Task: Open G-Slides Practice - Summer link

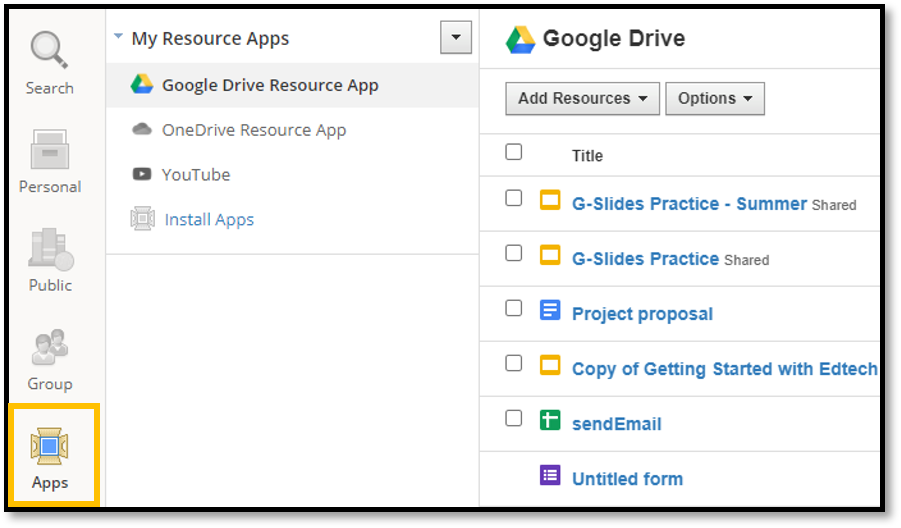Action: click(x=690, y=204)
